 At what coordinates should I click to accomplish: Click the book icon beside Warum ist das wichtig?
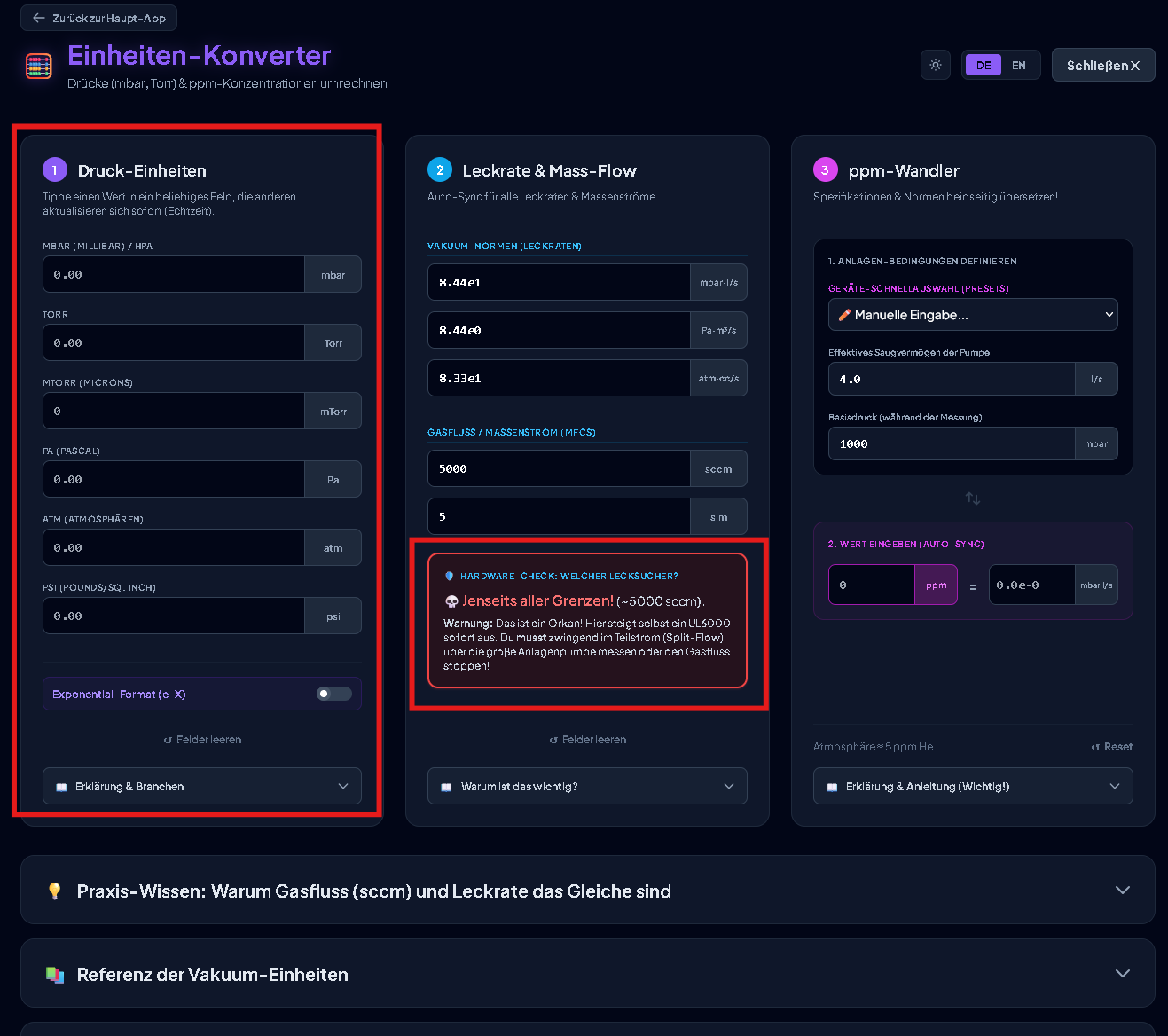pyautogui.click(x=446, y=787)
